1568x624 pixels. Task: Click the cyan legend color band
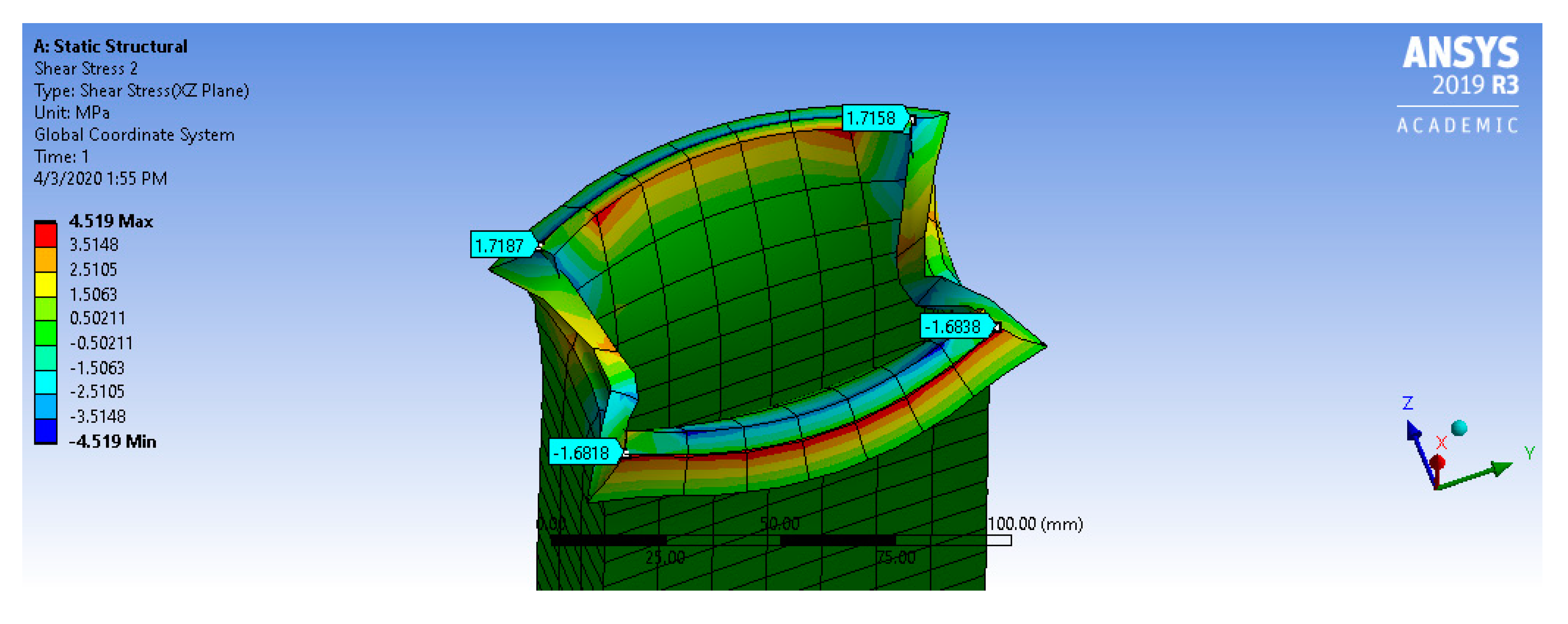46,382
